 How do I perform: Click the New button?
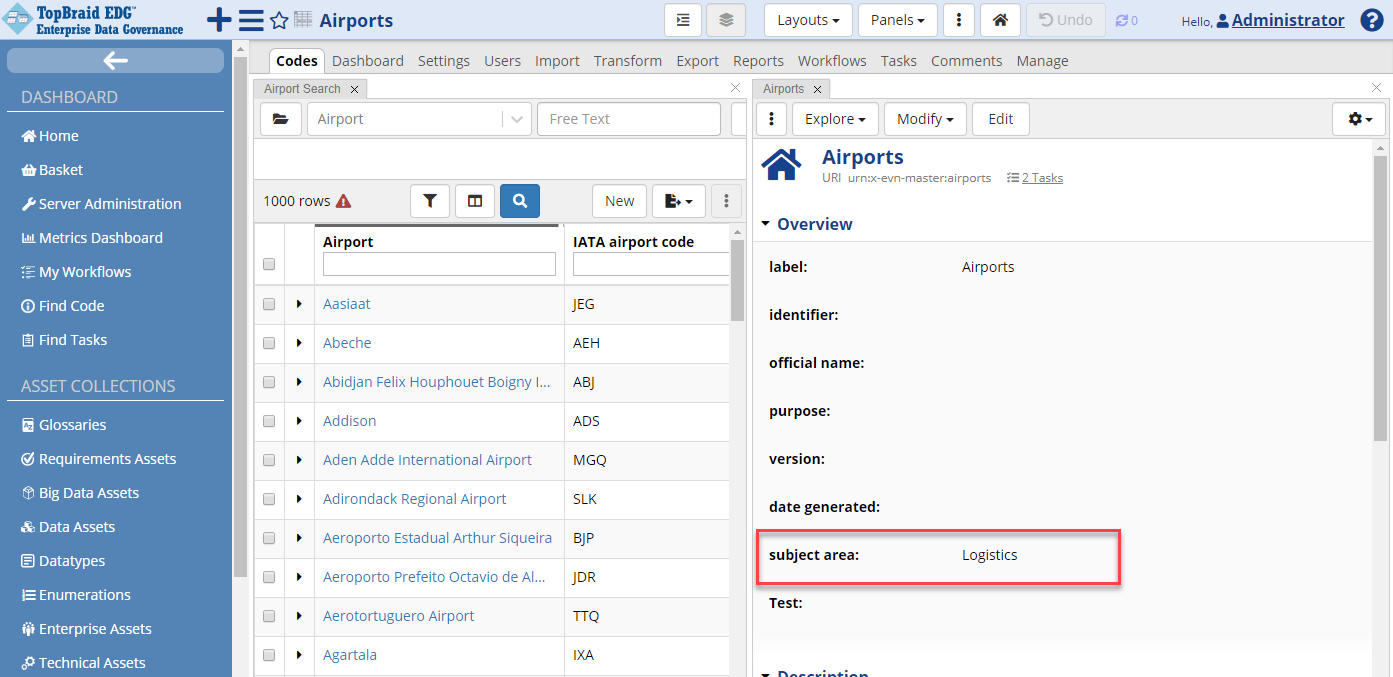pyautogui.click(x=619, y=201)
